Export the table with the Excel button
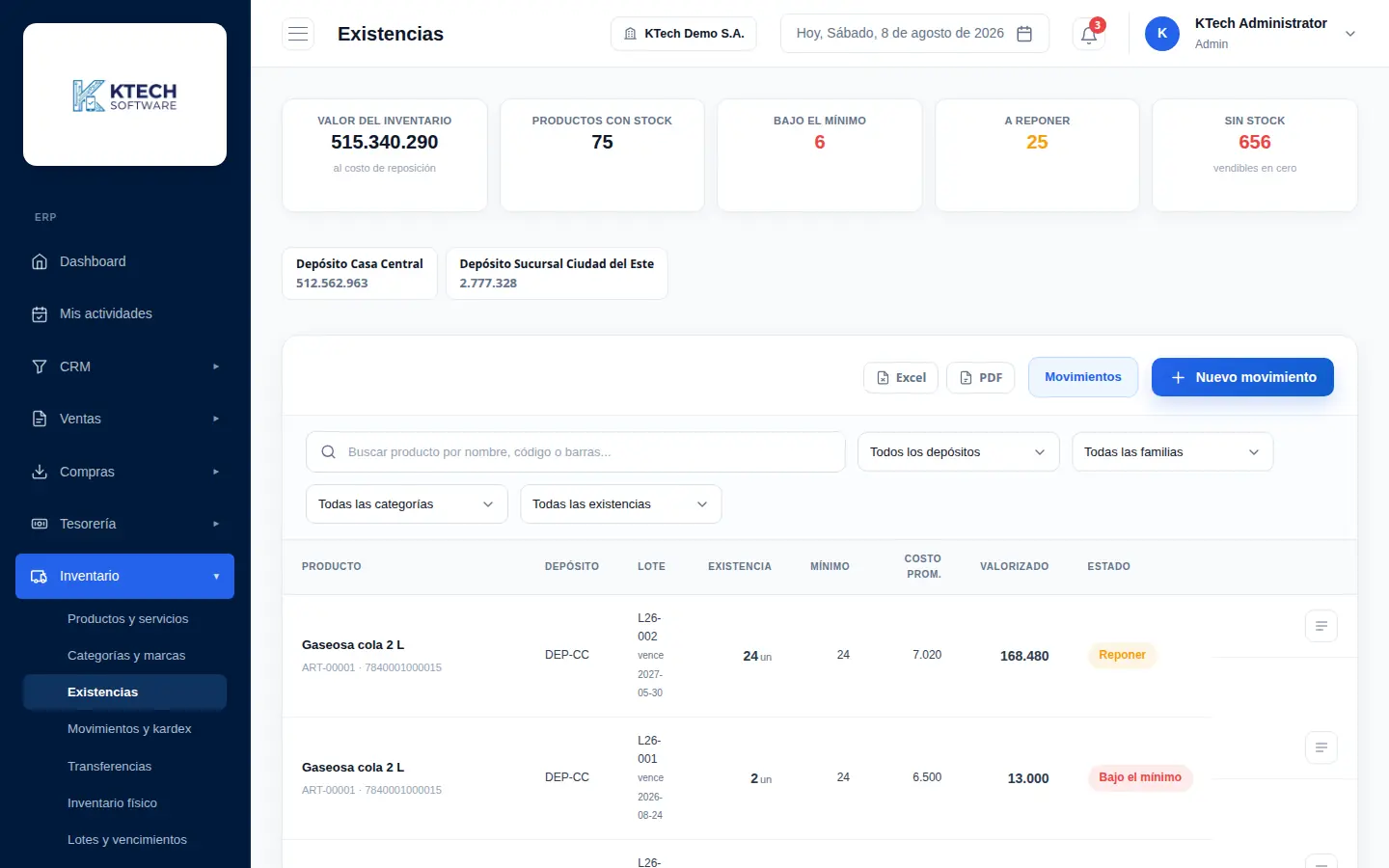Image resolution: width=1389 pixels, height=868 pixels. 901,378
